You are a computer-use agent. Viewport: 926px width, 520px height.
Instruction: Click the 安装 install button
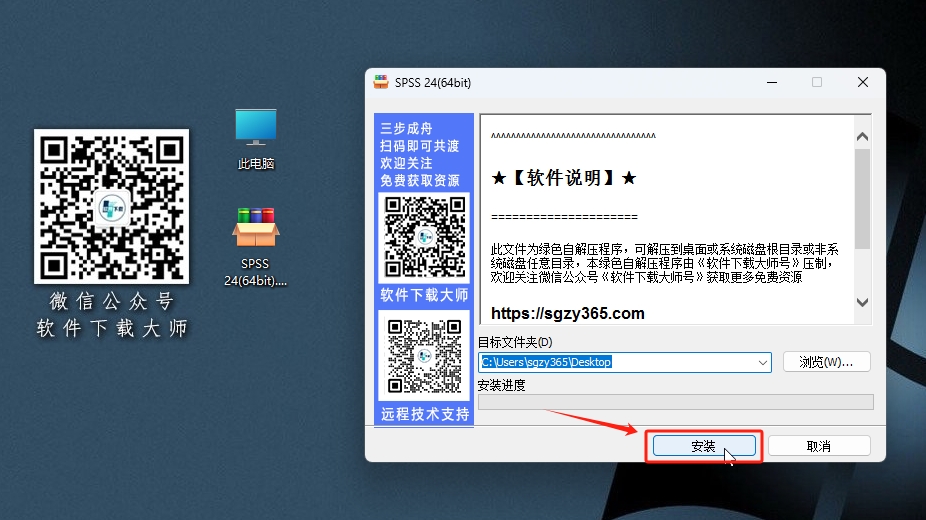click(703, 446)
